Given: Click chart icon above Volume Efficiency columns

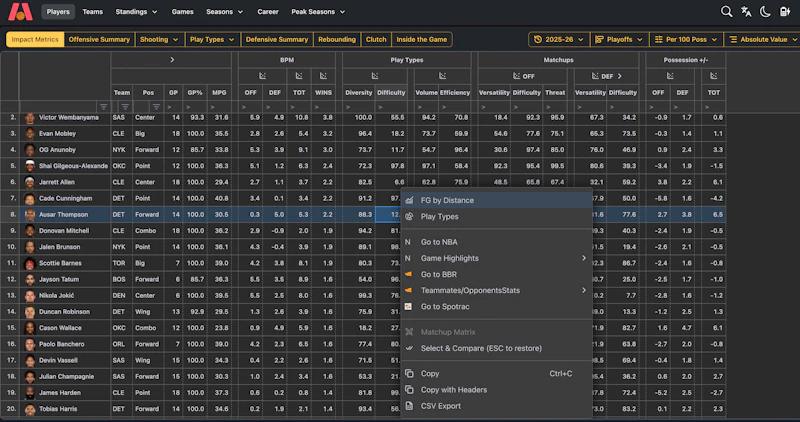Looking at the screenshot, I should pos(442,76).
